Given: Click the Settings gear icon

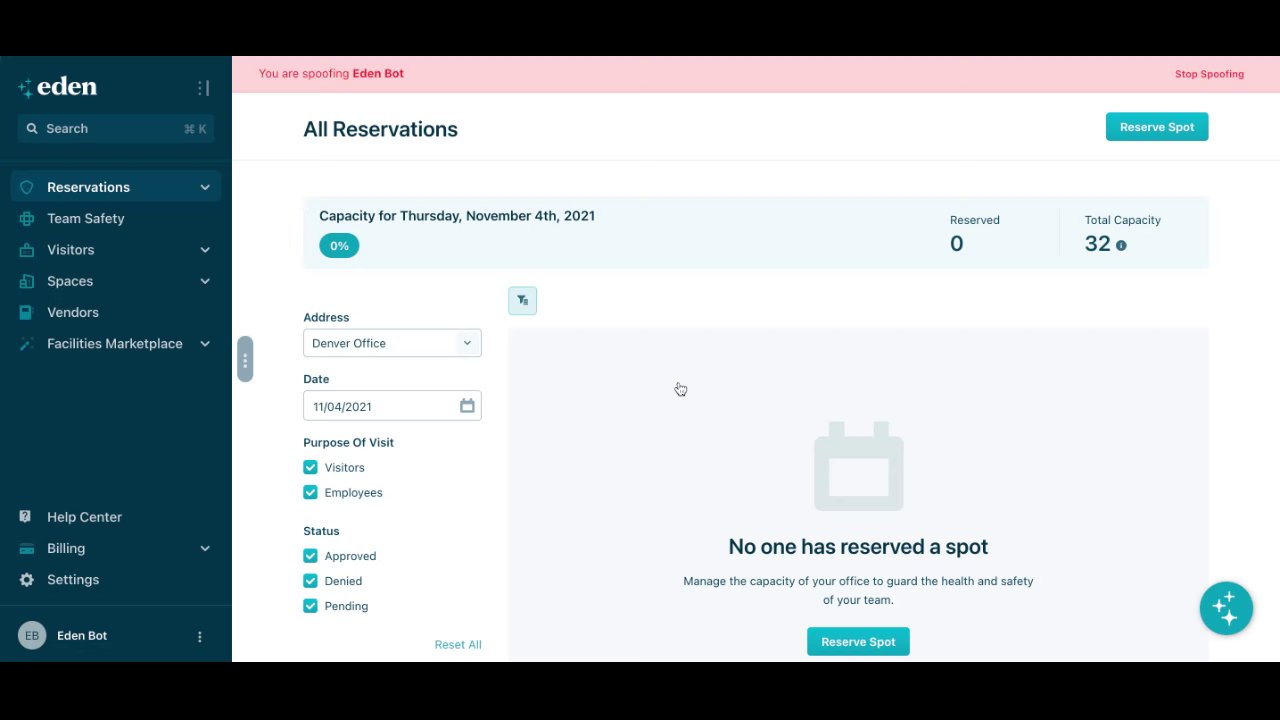Looking at the screenshot, I should [x=26, y=580].
